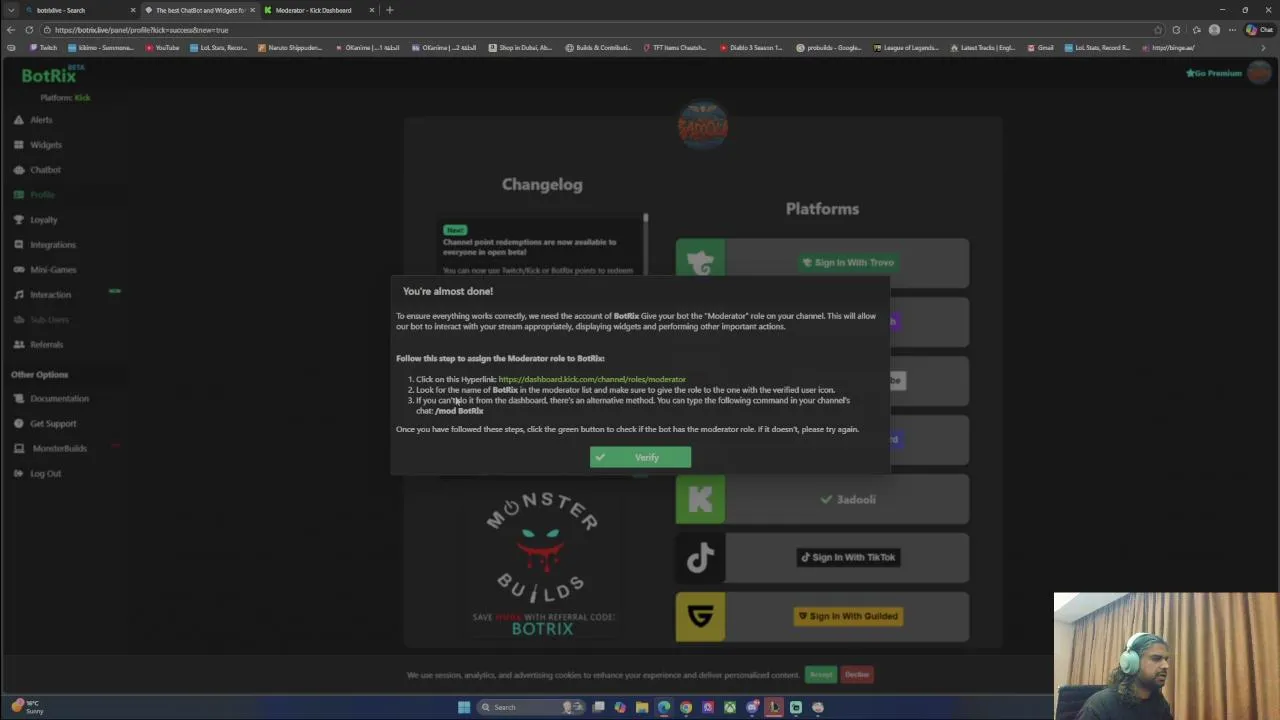This screenshot has width=1280, height=720.
Task: Accept the cookies notice
Action: [x=821, y=674]
